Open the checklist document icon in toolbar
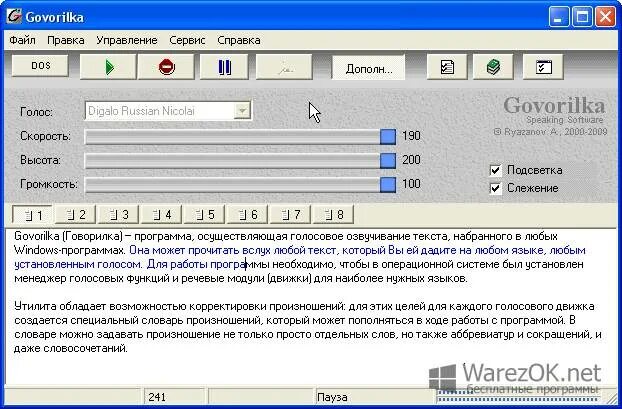Image resolution: width=622 pixels, height=409 pixels. tap(447, 67)
